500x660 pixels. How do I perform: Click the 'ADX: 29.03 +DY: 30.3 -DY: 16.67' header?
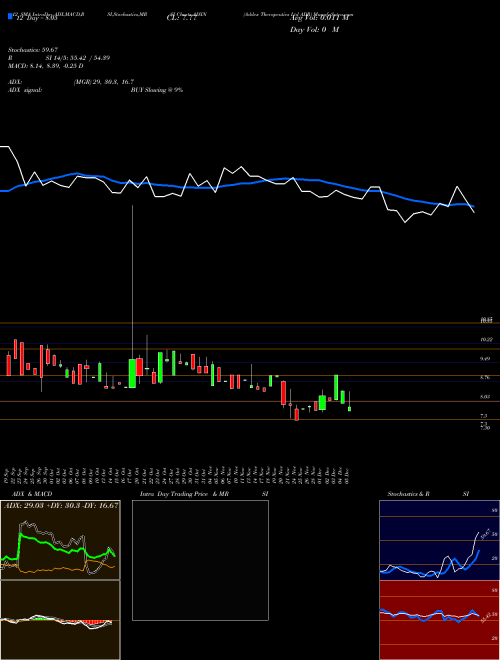(x=61, y=505)
